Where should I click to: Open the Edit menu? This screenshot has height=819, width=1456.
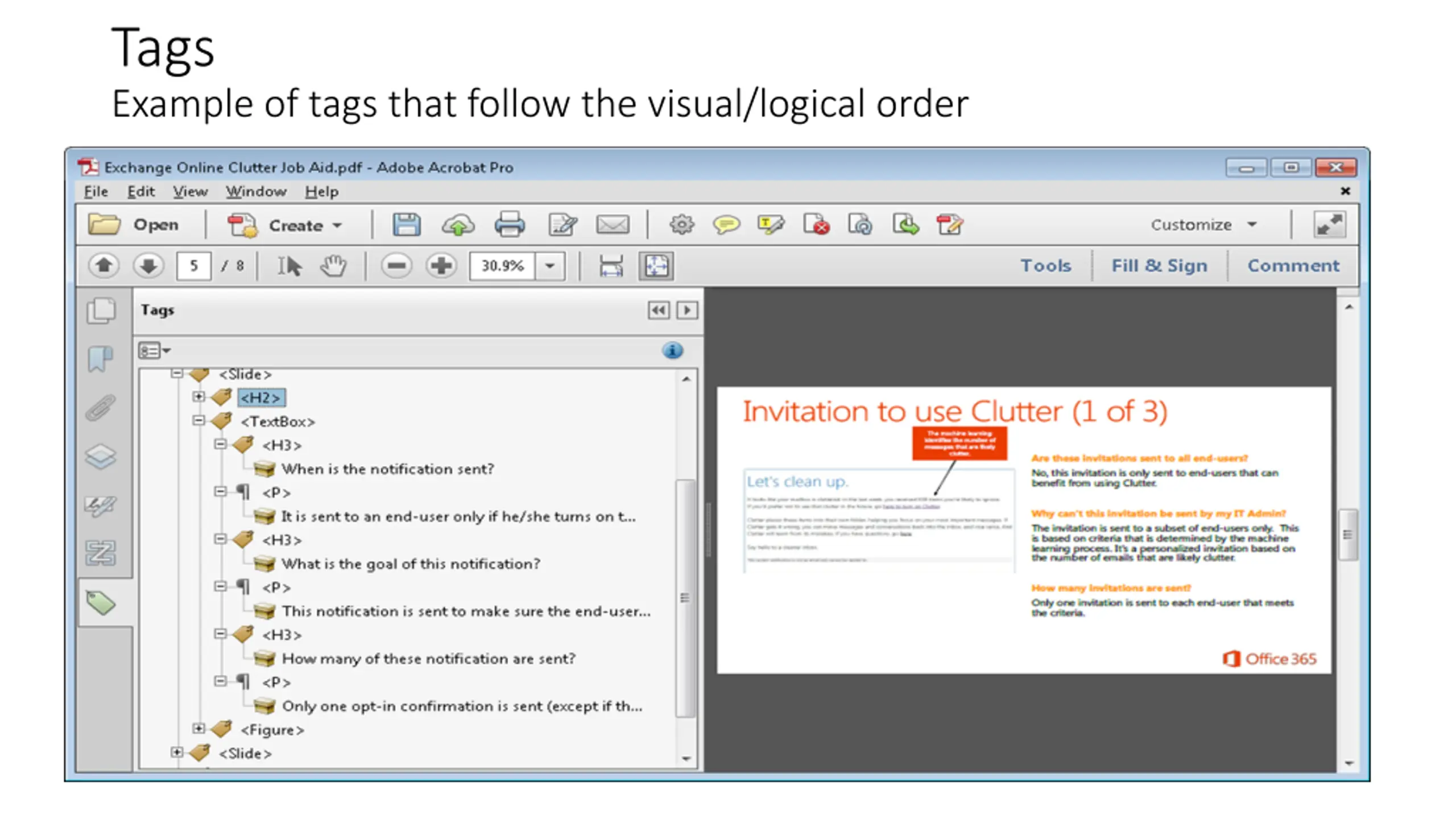tap(140, 192)
